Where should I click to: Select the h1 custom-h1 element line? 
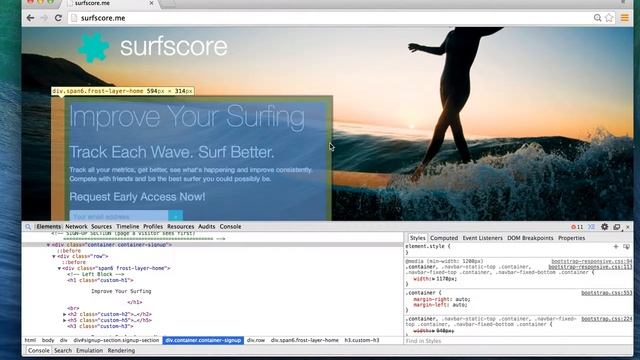100,280
